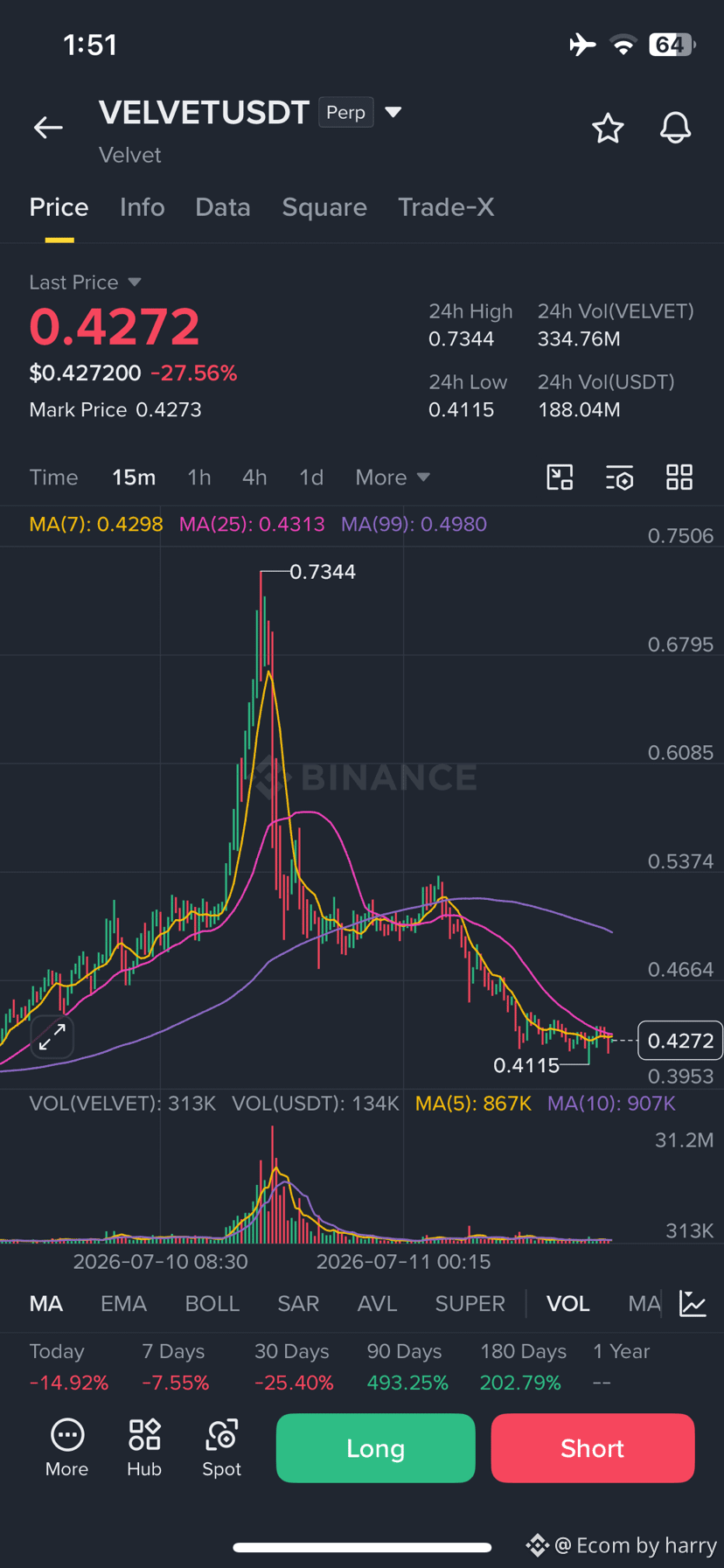Tap the 7 Days -7.55% performance
The height and width of the screenshot is (1568, 724).
point(175,1367)
